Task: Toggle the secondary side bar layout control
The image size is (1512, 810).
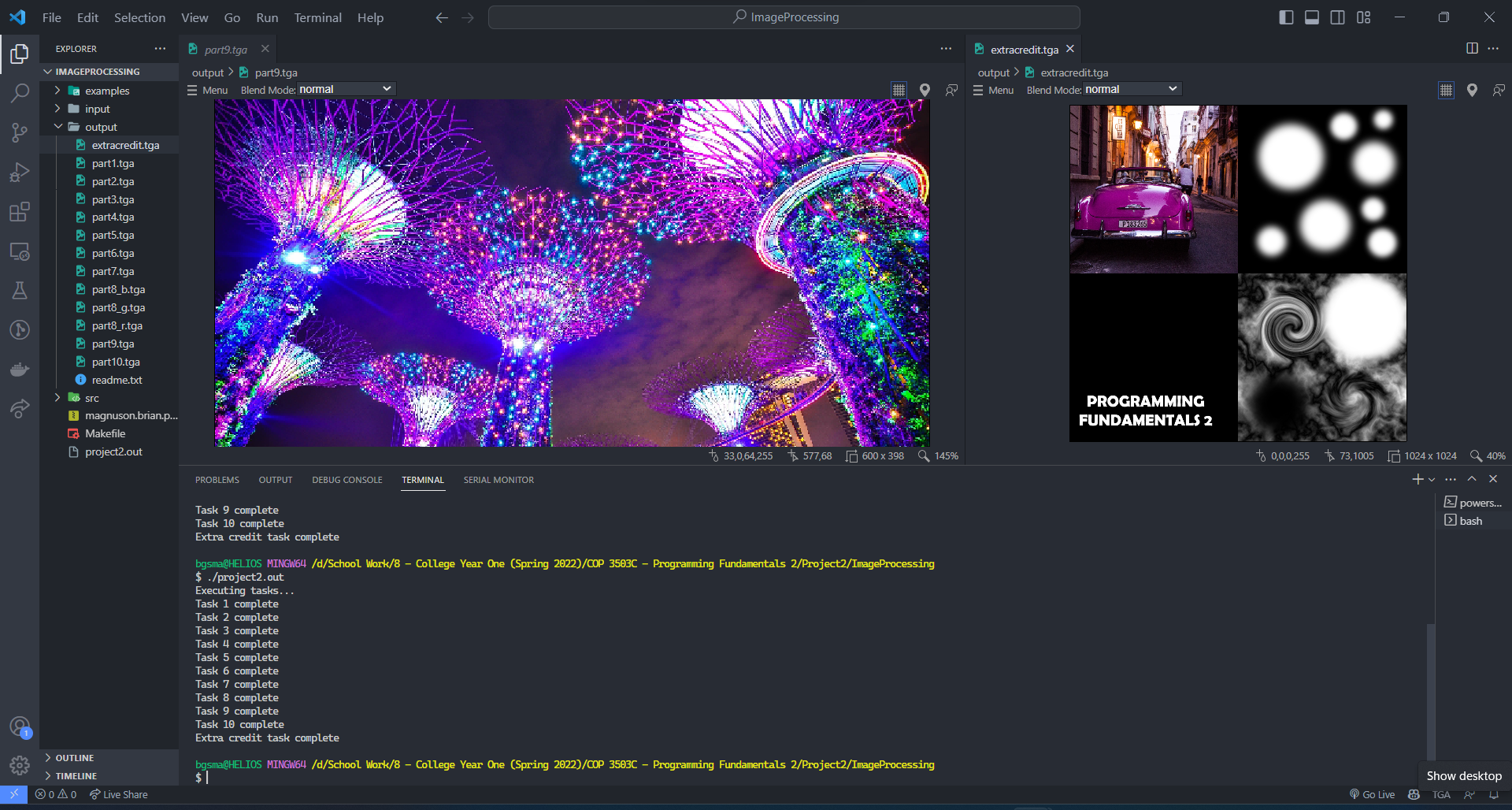Action: click(x=1337, y=17)
